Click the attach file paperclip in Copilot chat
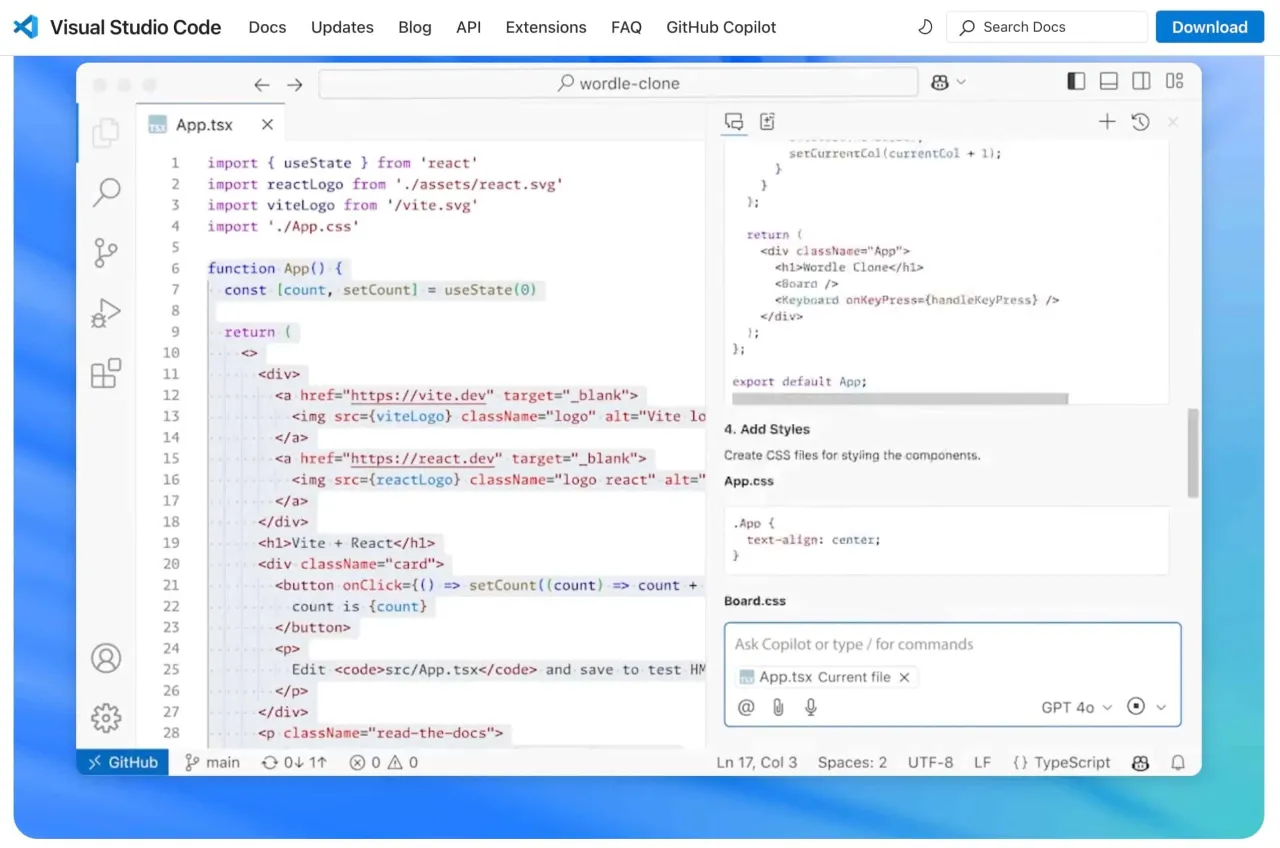This screenshot has width=1280, height=848. 778,707
